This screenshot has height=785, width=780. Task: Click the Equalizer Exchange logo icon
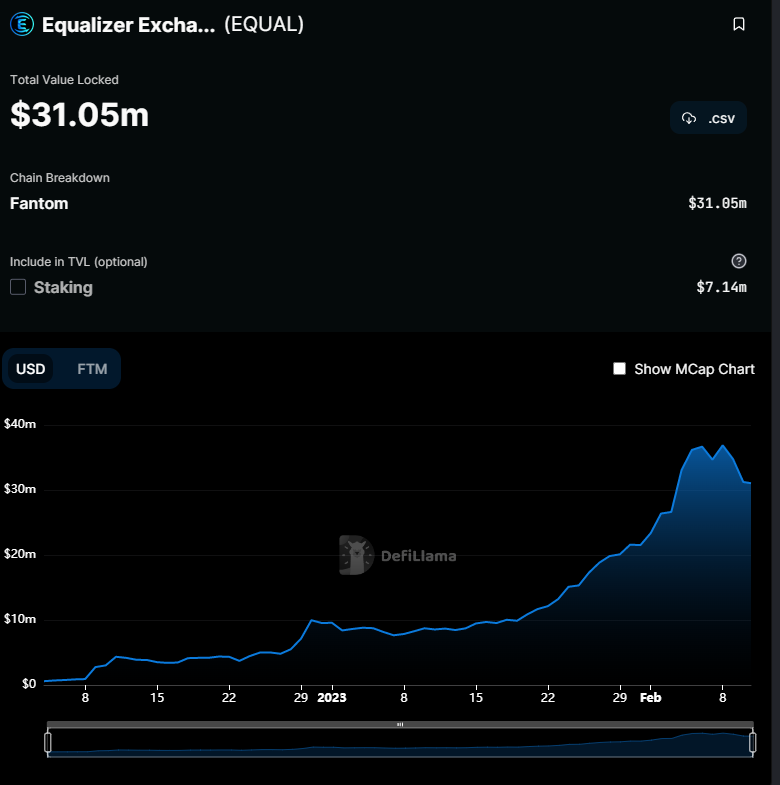pos(22,24)
